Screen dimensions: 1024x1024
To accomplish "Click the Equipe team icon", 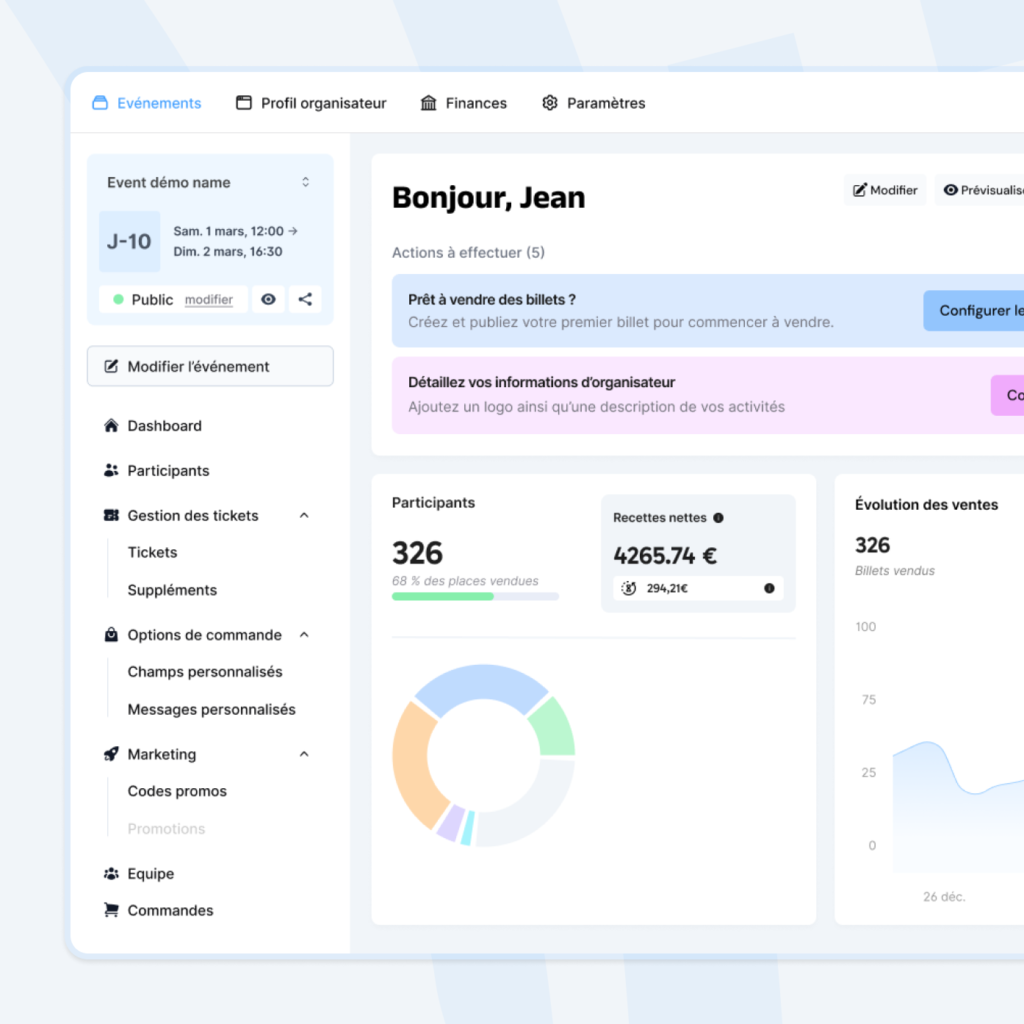I will (x=111, y=874).
